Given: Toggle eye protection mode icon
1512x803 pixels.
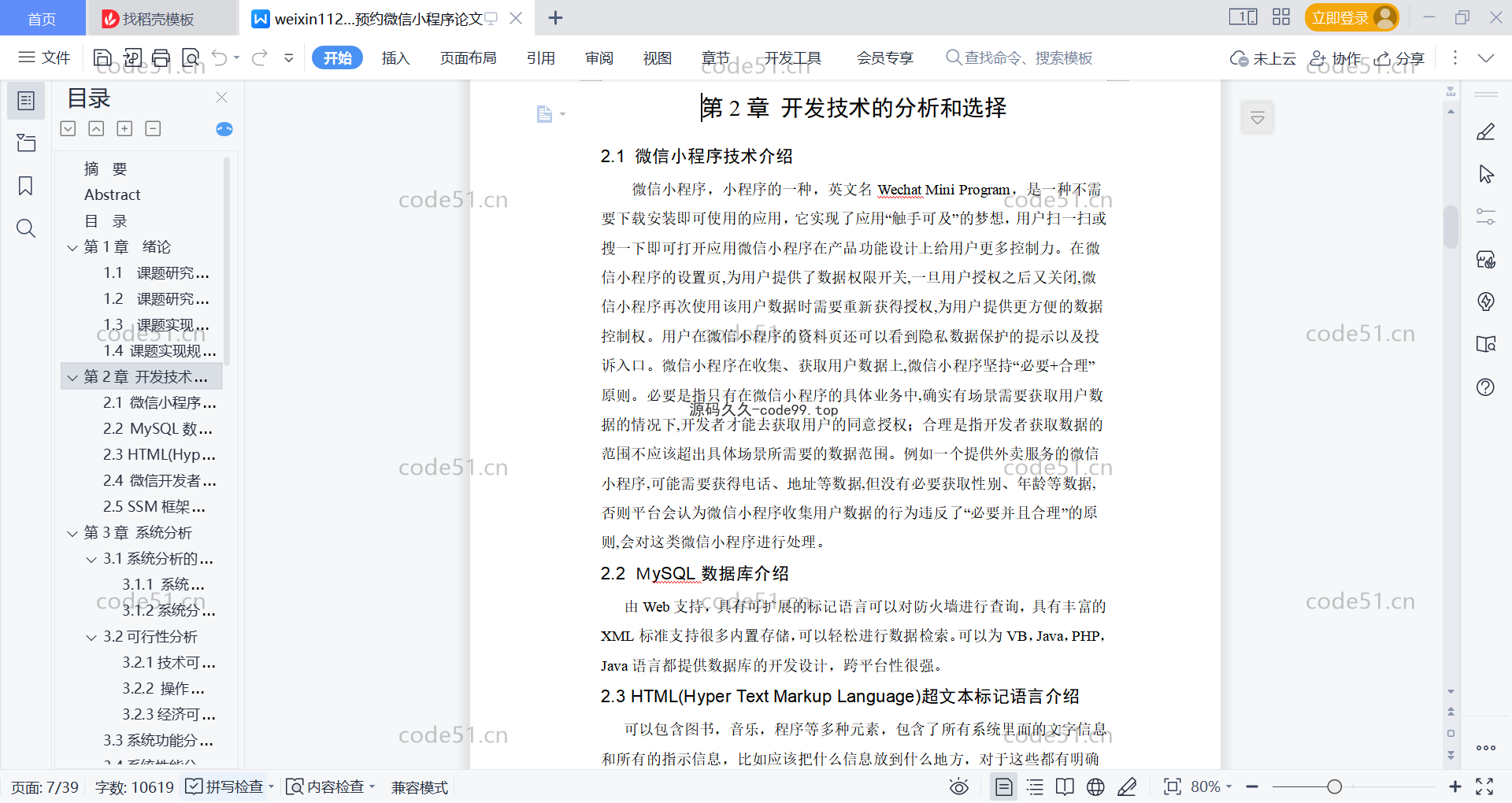Looking at the screenshot, I should point(958,786).
